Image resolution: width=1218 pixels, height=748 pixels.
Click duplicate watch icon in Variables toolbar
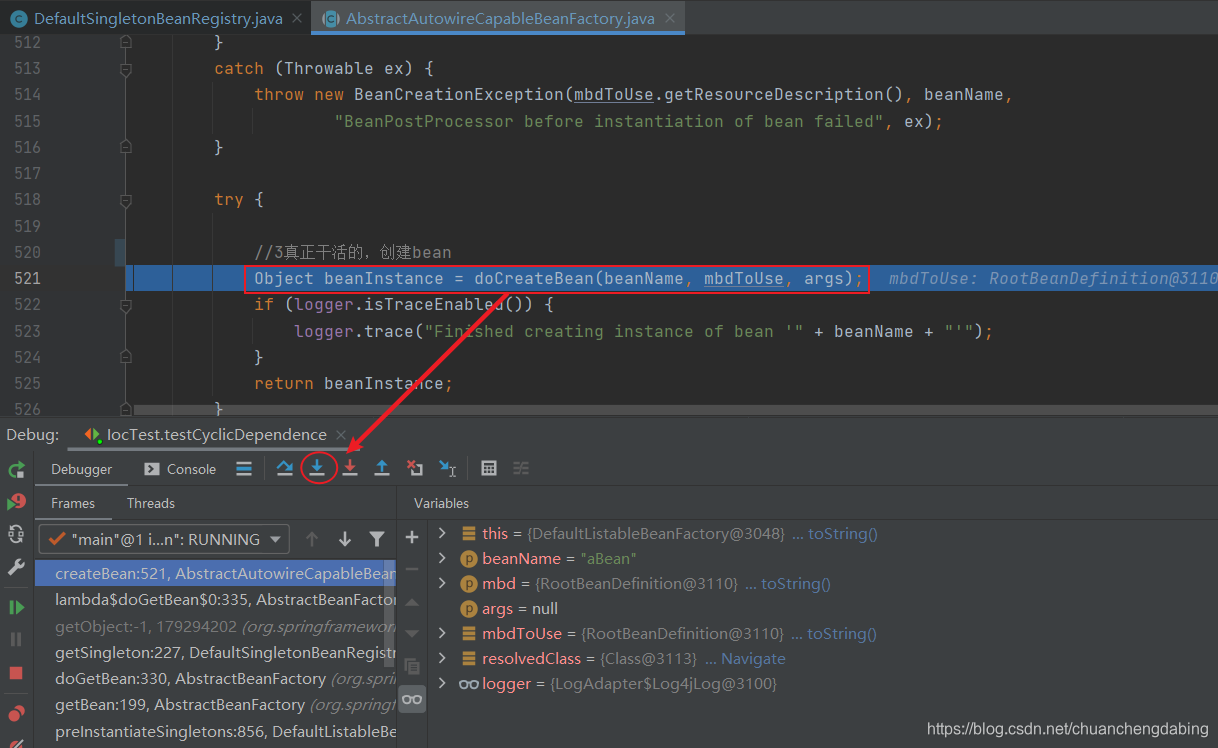point(412,666)
